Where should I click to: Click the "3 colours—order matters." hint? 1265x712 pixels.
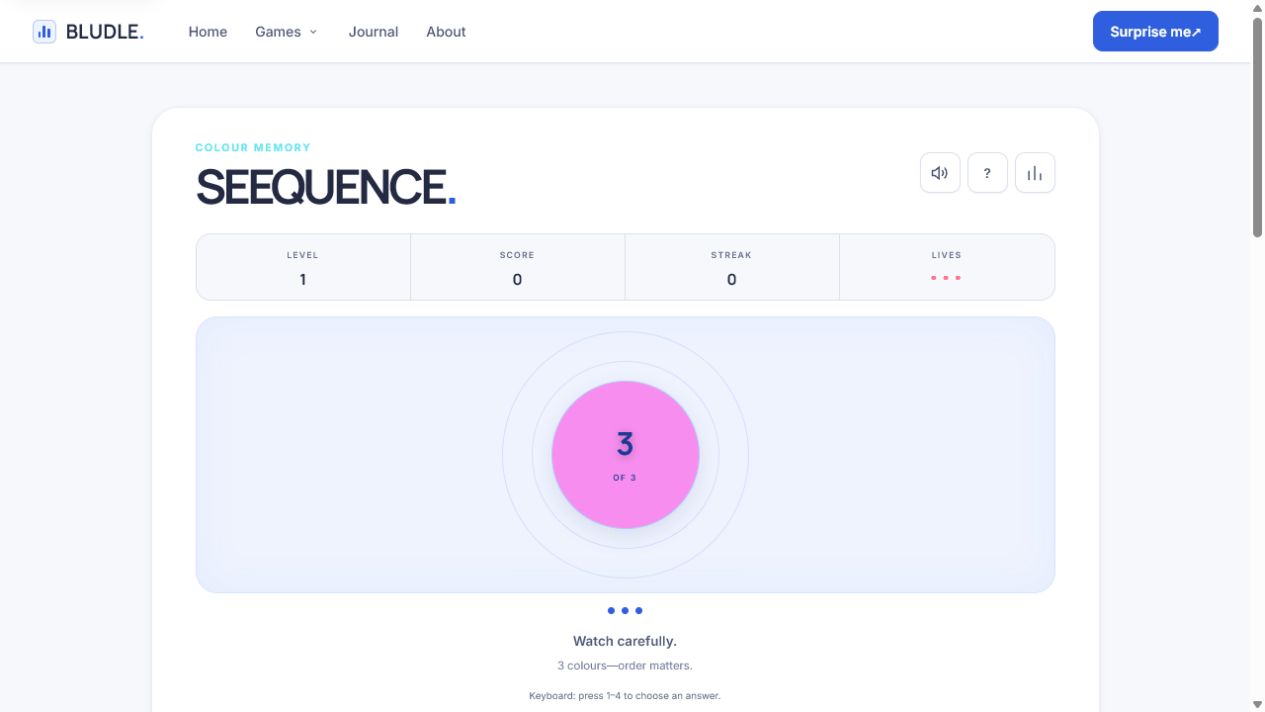tap(625, 665)
